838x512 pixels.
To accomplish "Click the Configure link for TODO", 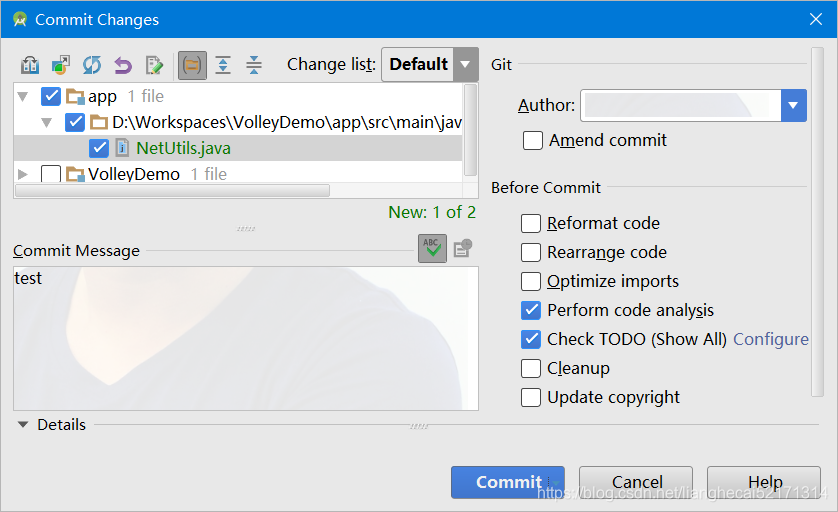I will tap(771, 339).
